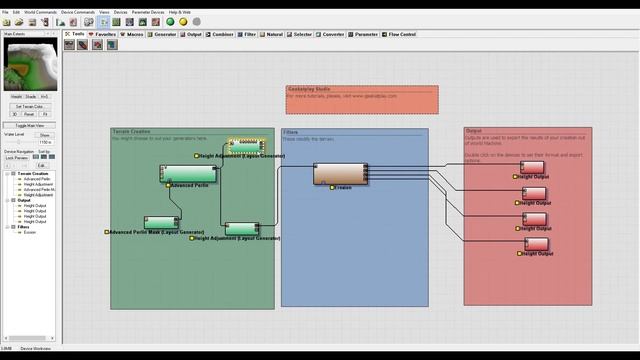The image size is (640, 360).
Task: Open the Device Commands menu
Action: (x=78, y=12)
